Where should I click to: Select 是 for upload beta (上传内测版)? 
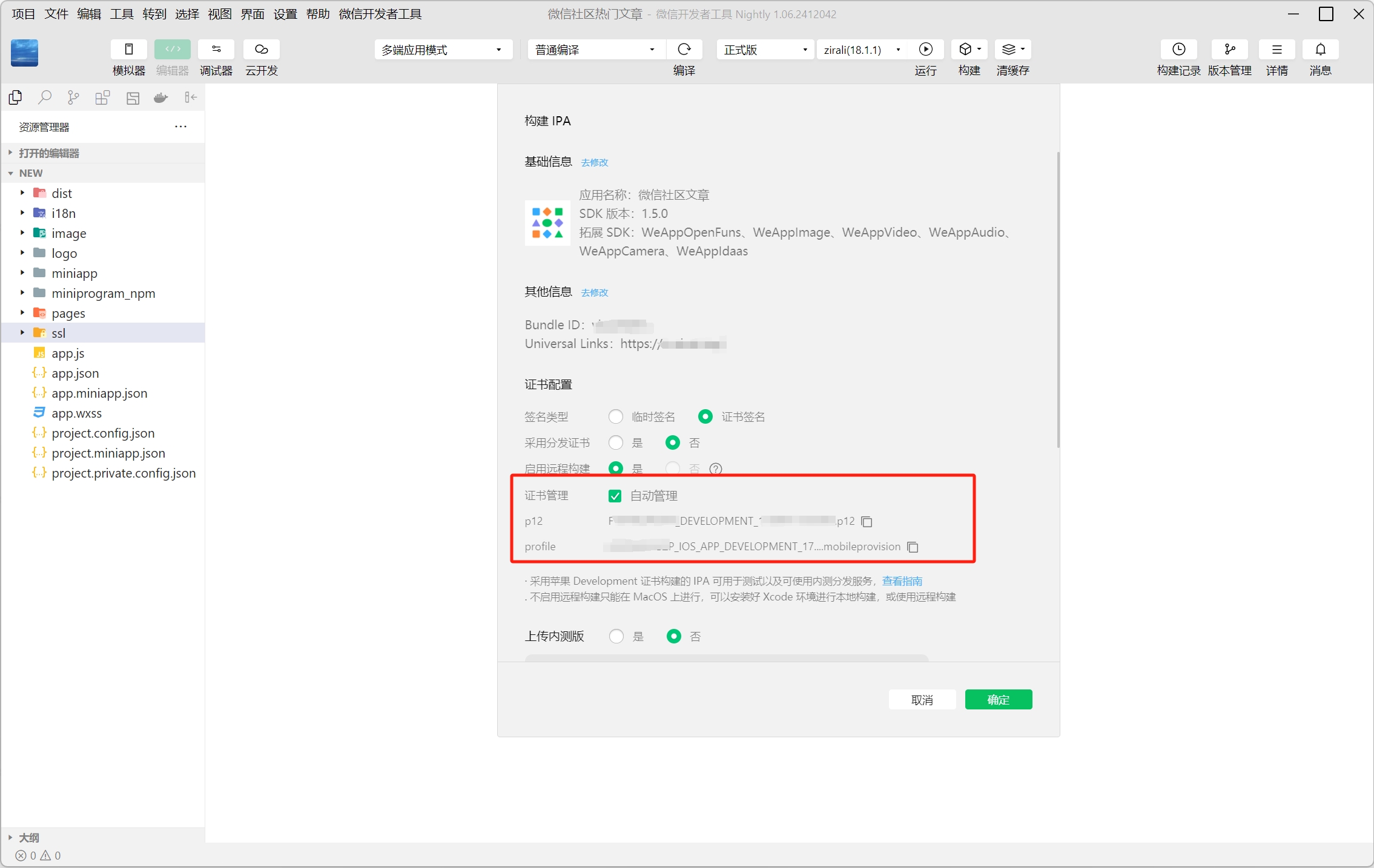tap(616, 637)
